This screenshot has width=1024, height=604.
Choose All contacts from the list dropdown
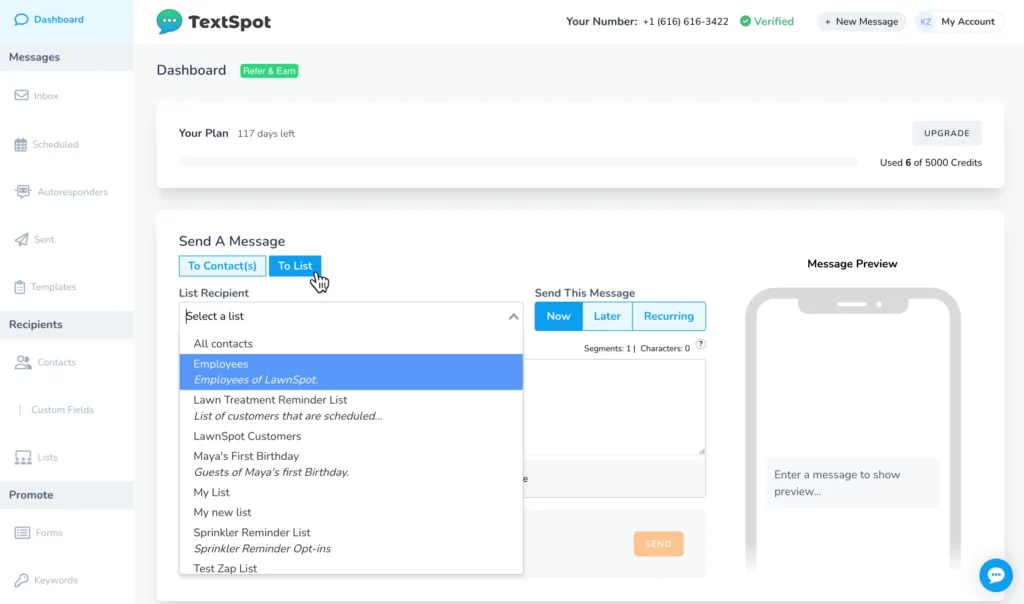[351, 343]
